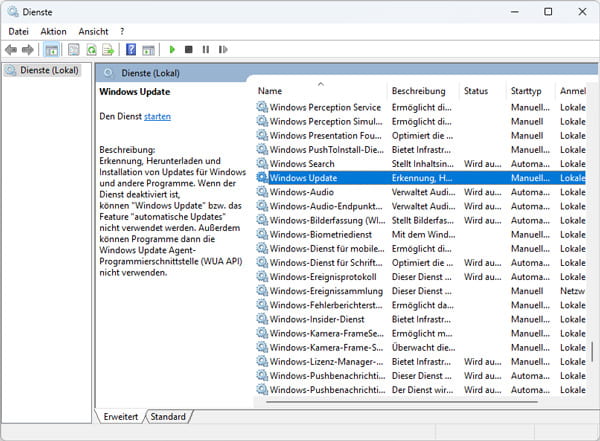Toggle the console tree pane icon
This screenshot has height=441, width=600.
coord(52,50)
